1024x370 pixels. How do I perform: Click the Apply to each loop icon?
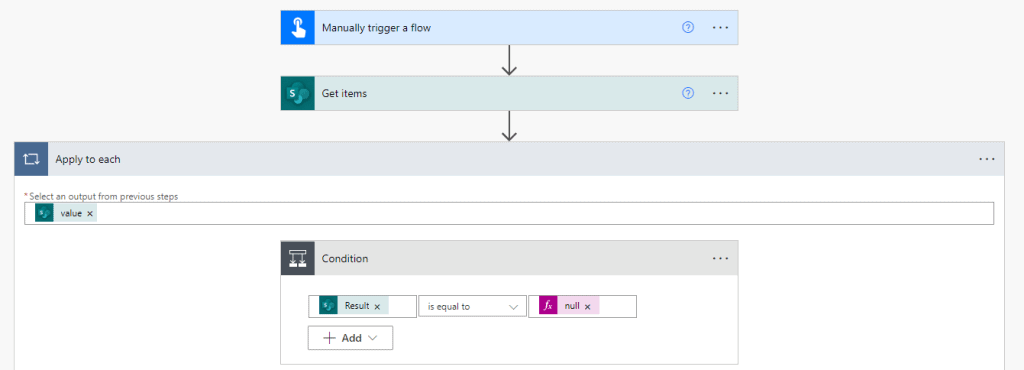[31, 159]
